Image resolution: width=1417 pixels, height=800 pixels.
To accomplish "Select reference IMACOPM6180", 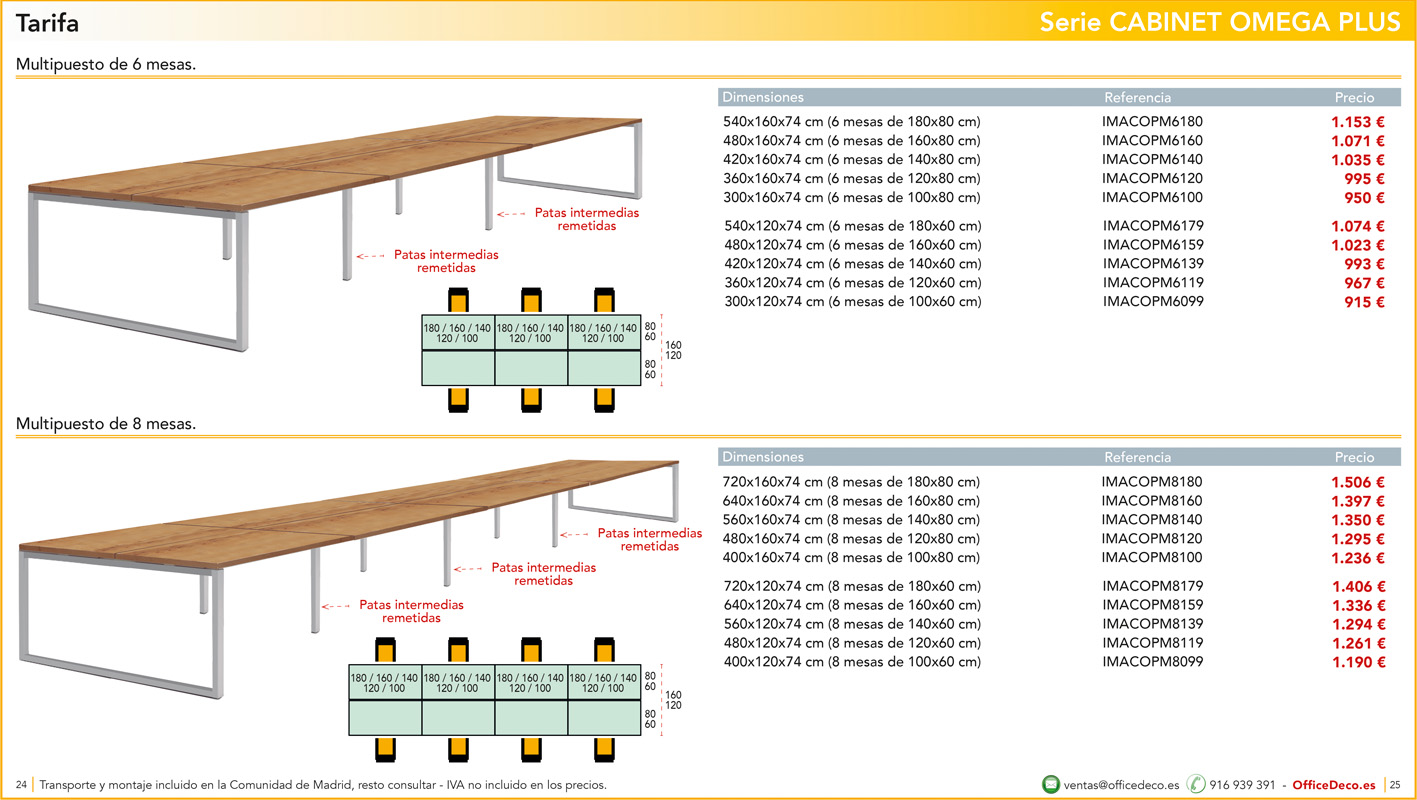I will 1152,122.
